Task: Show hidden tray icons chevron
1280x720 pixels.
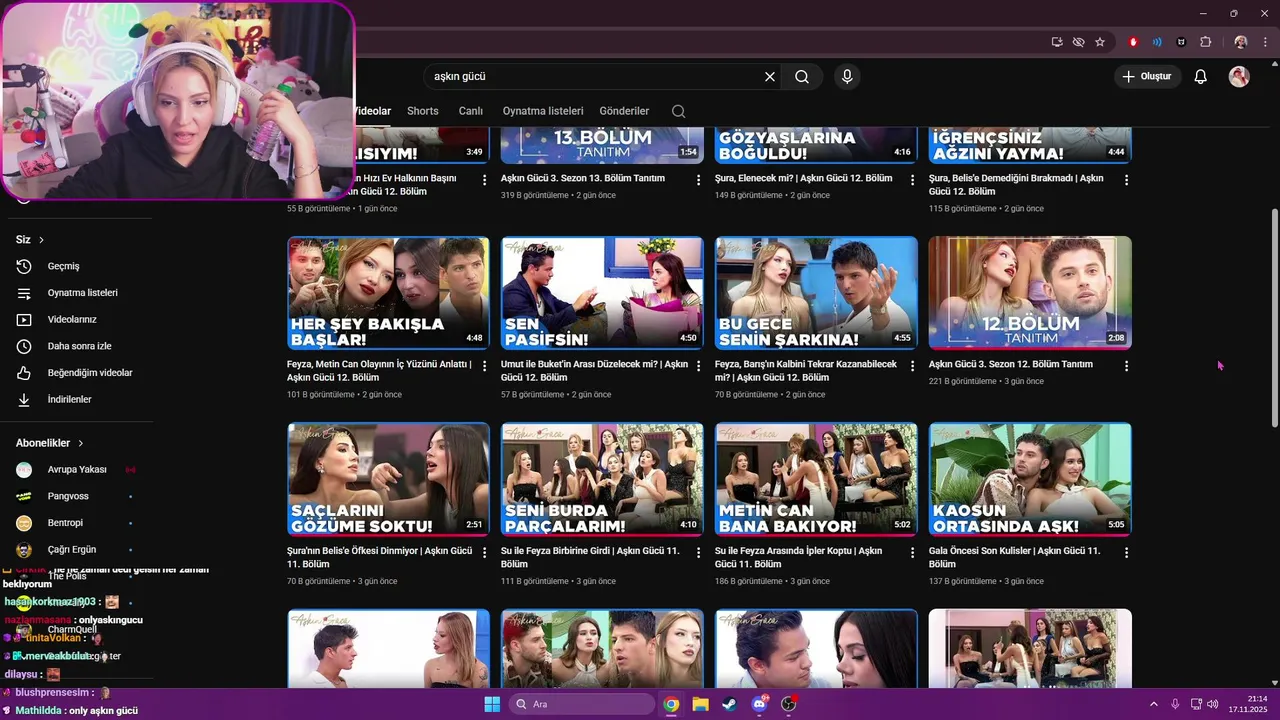Action: 1153,704
